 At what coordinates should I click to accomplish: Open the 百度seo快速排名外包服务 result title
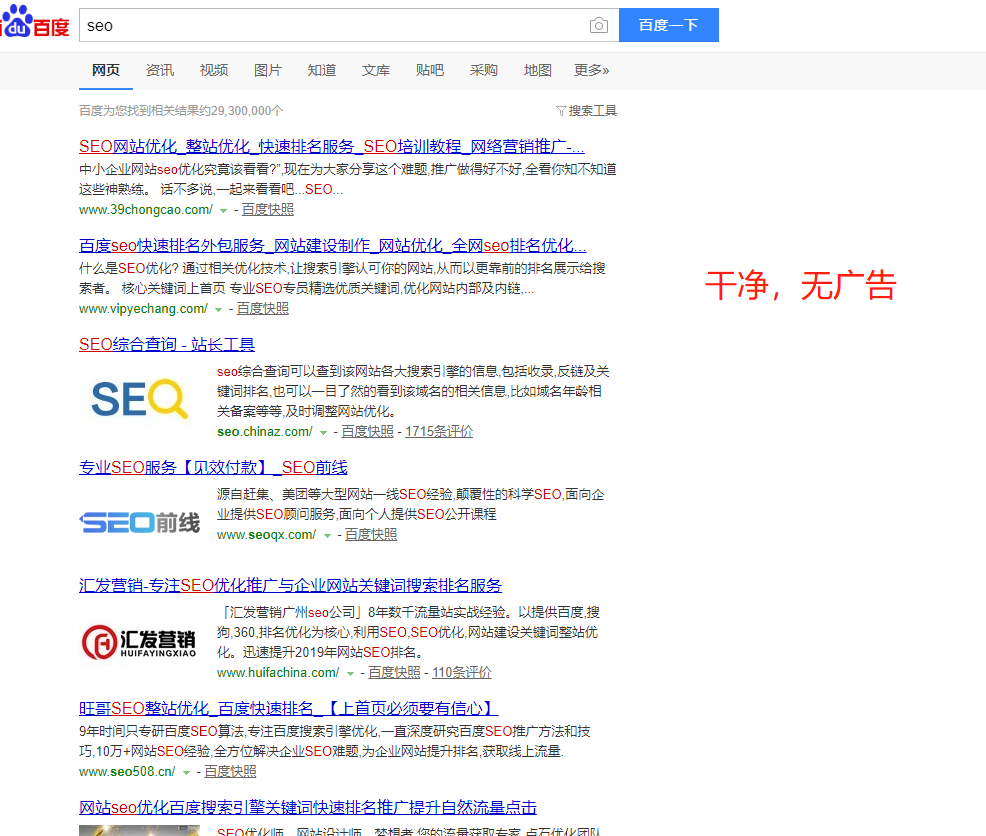click(x=333, y=245)
